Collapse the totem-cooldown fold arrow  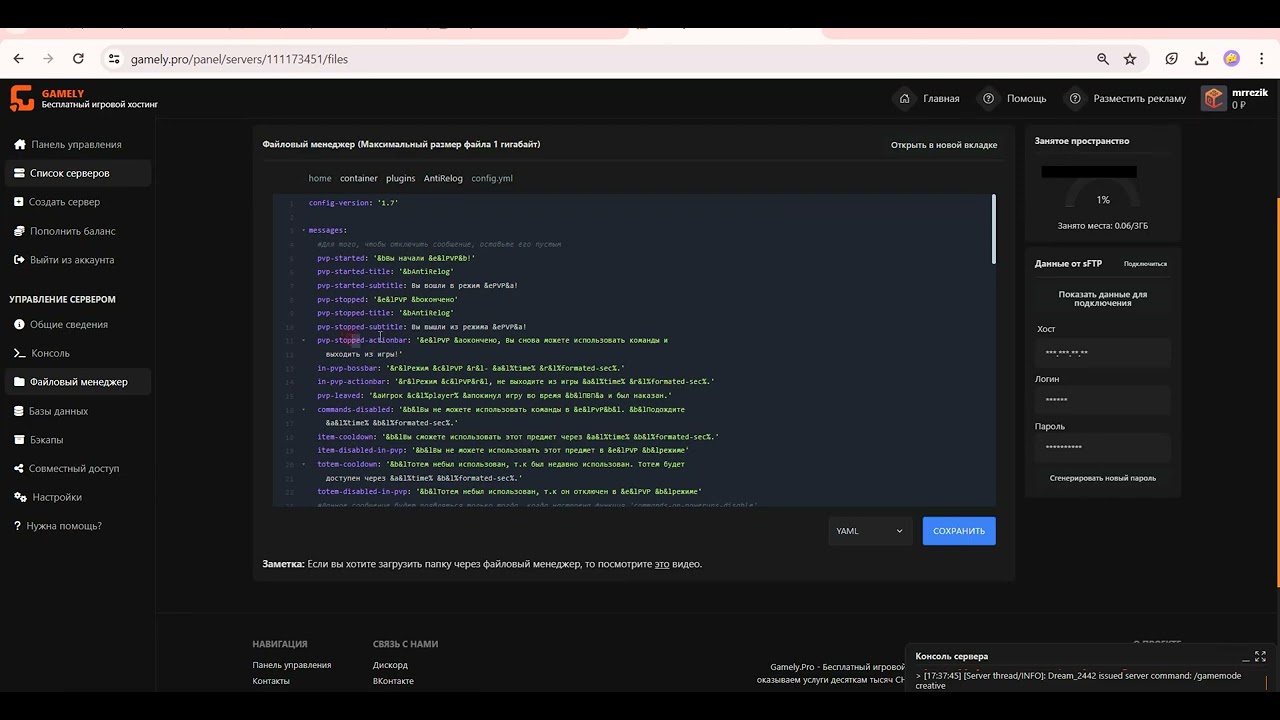(304, 464)
